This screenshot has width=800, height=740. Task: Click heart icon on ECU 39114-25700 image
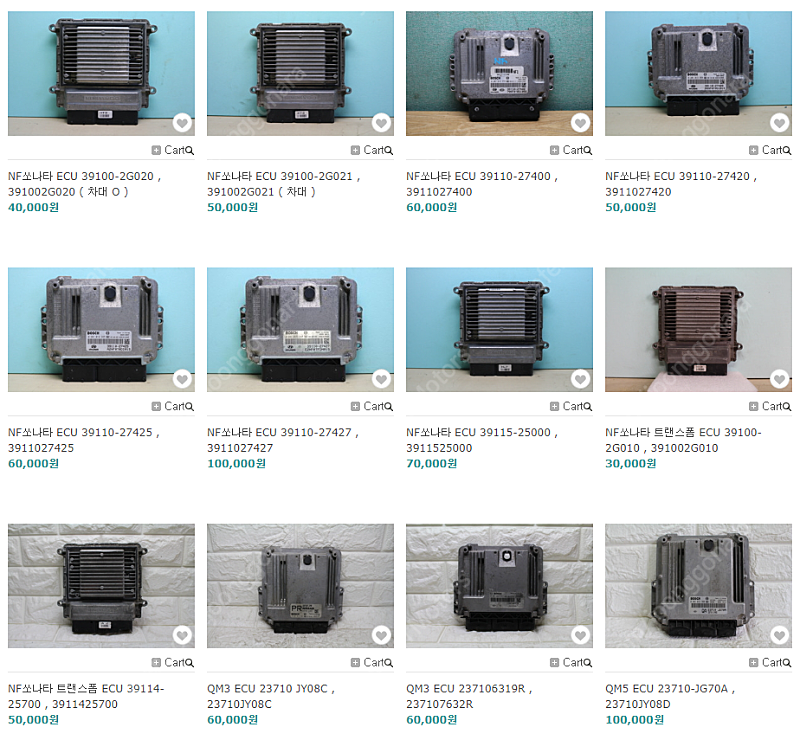pyautogui.click(x=182, y=635)
